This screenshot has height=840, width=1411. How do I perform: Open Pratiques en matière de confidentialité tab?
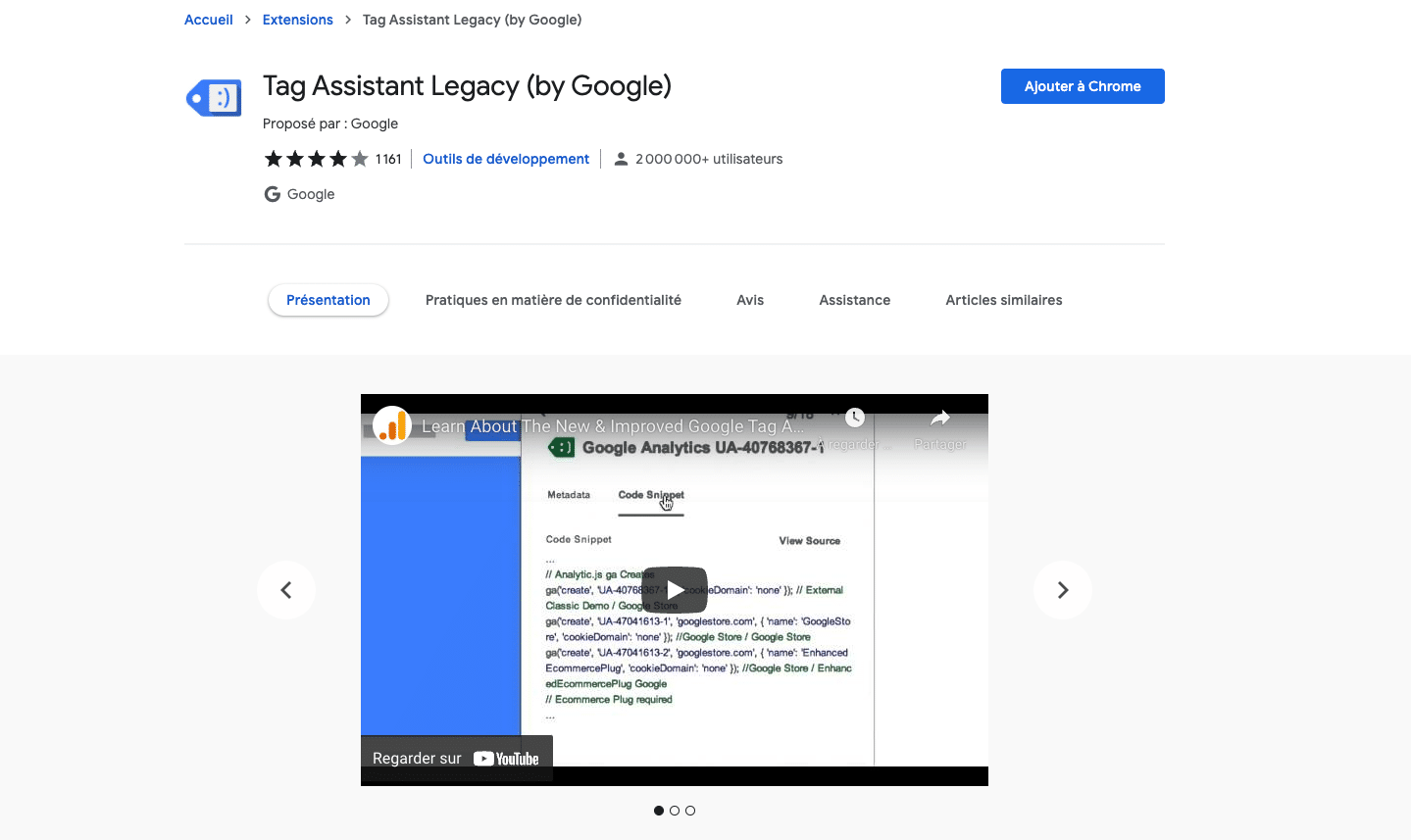(x=553, y=300)
